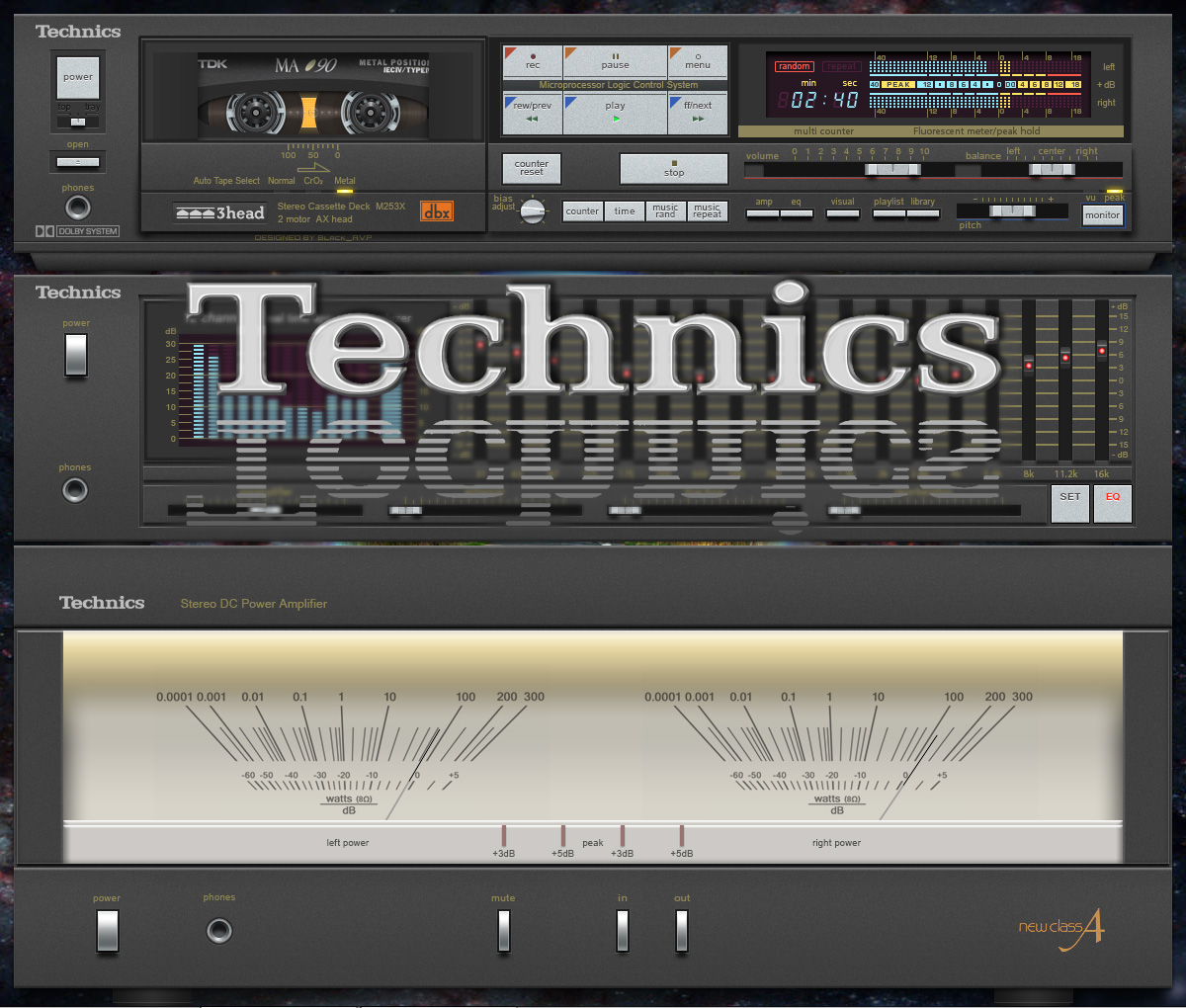
Task: Click the volume slider handle
Action: [892, 170]
